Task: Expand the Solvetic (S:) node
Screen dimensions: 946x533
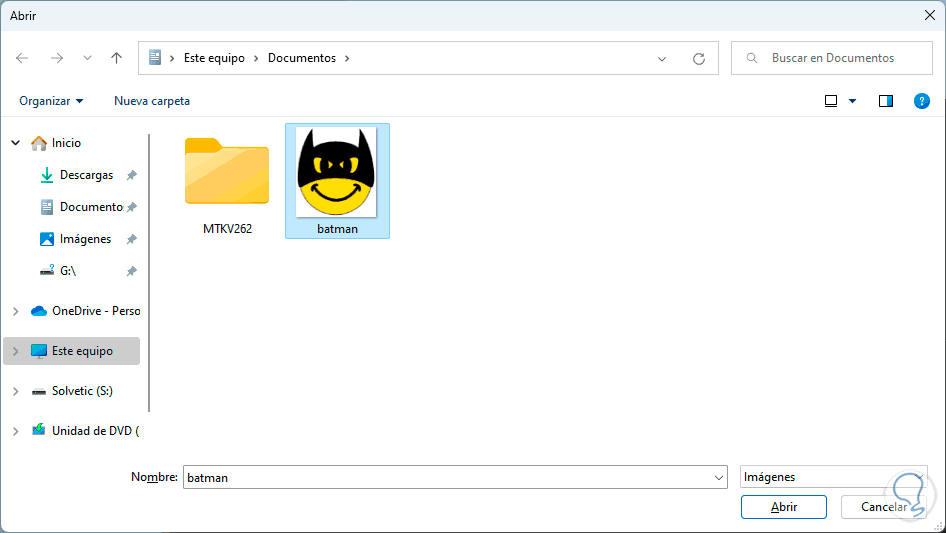Action: click(16, 391)
